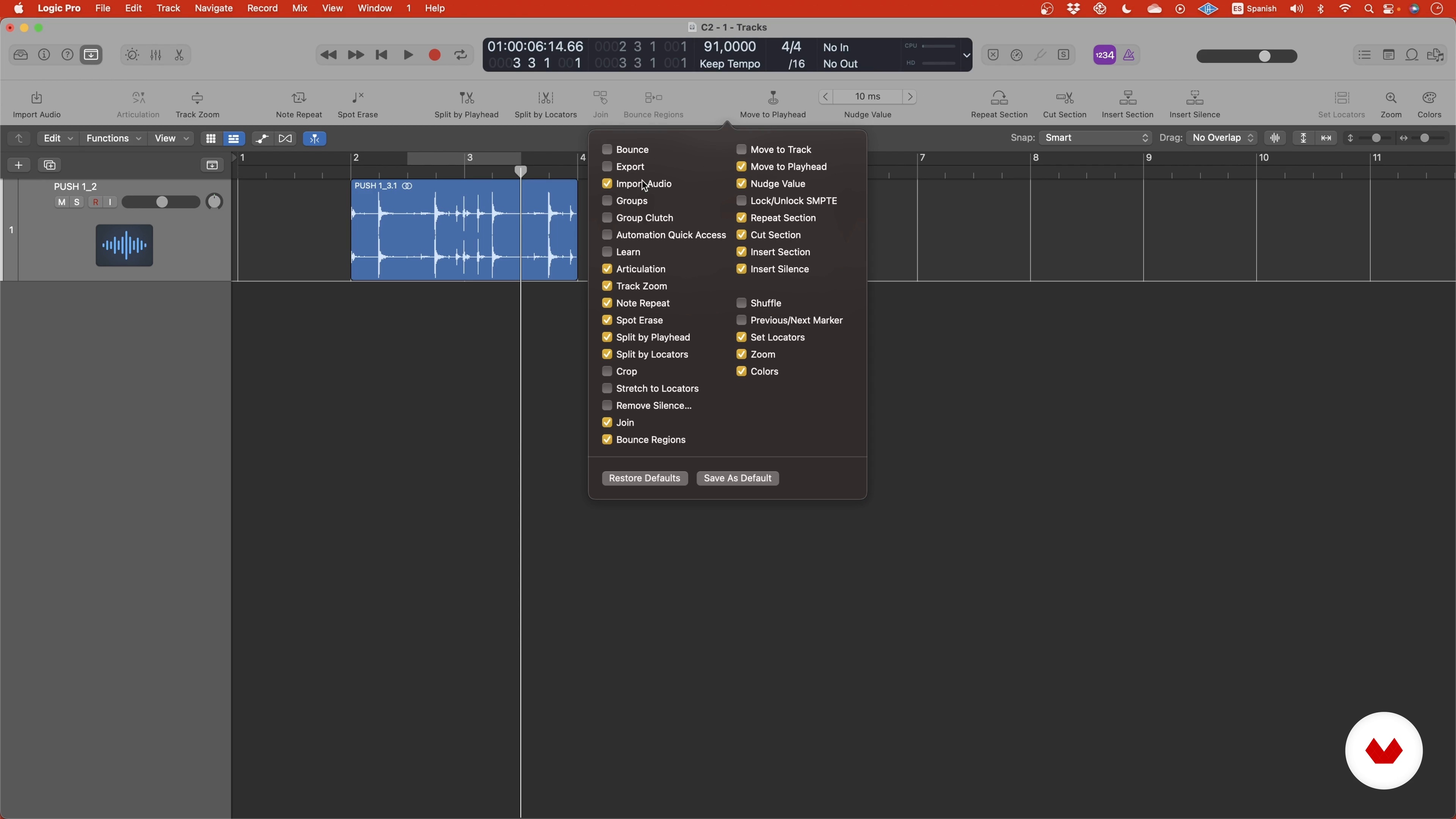Click the Spot Erase toolbar icon
This screenshot has height=819, width=1456.
coord(358,98)
